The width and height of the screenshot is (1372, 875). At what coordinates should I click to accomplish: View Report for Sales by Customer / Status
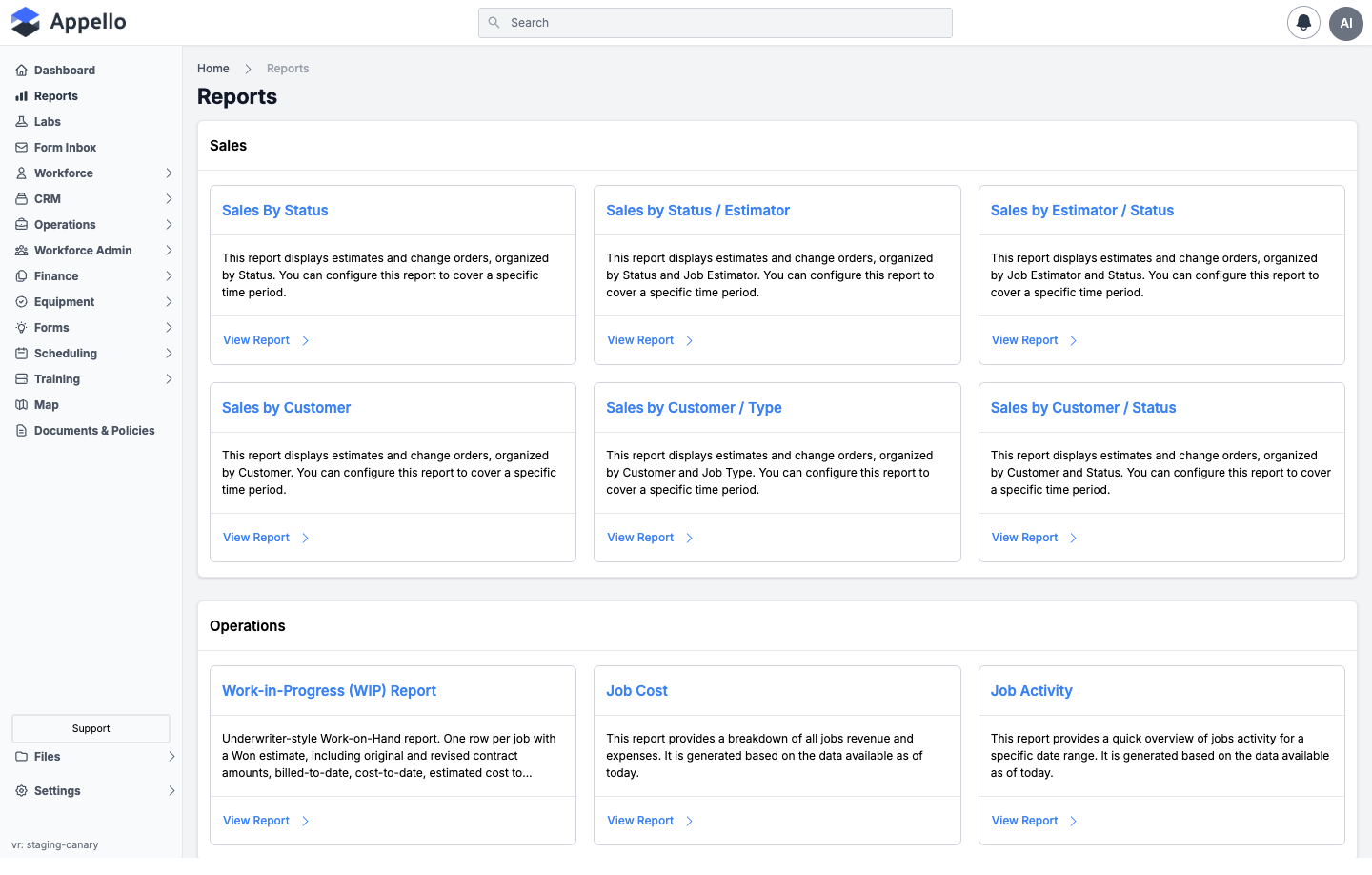click(1035, 538)
